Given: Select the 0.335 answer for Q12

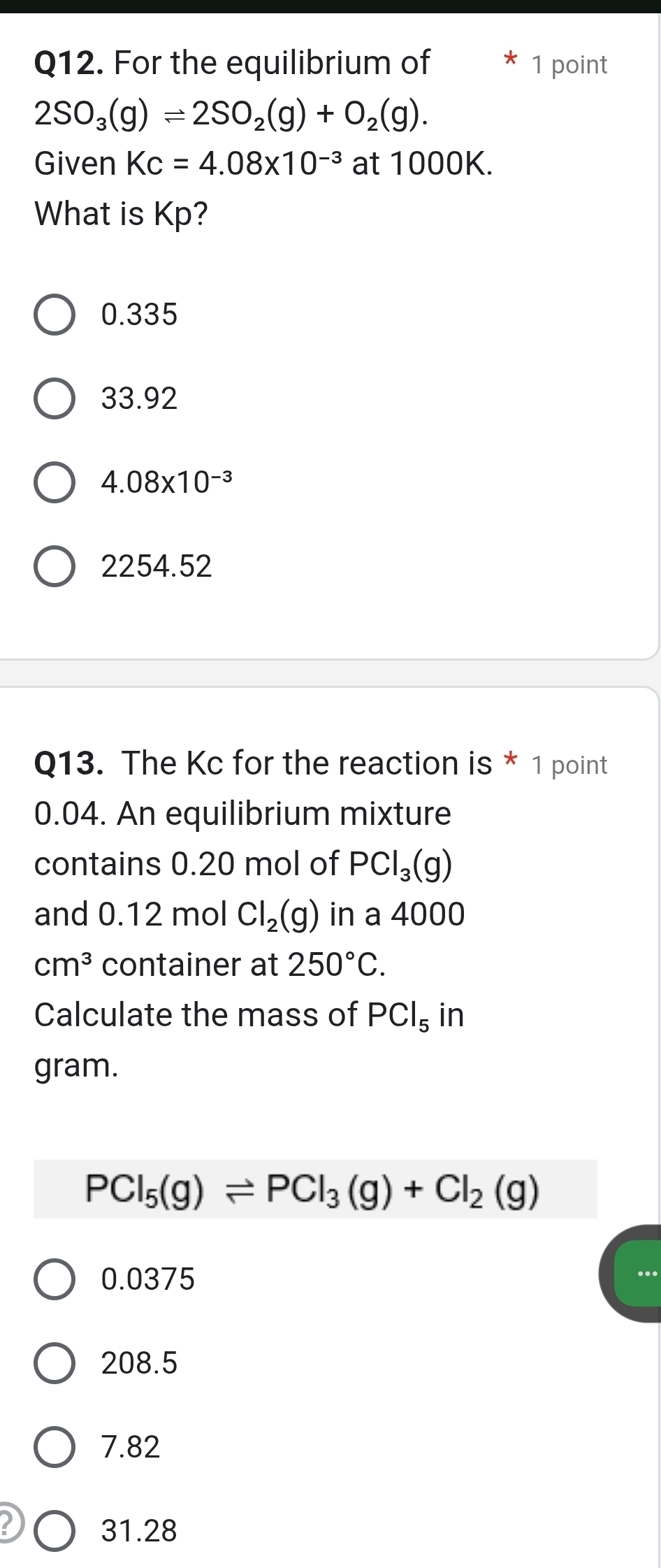Looking at the screenshot, I should [x=55, y=315].
